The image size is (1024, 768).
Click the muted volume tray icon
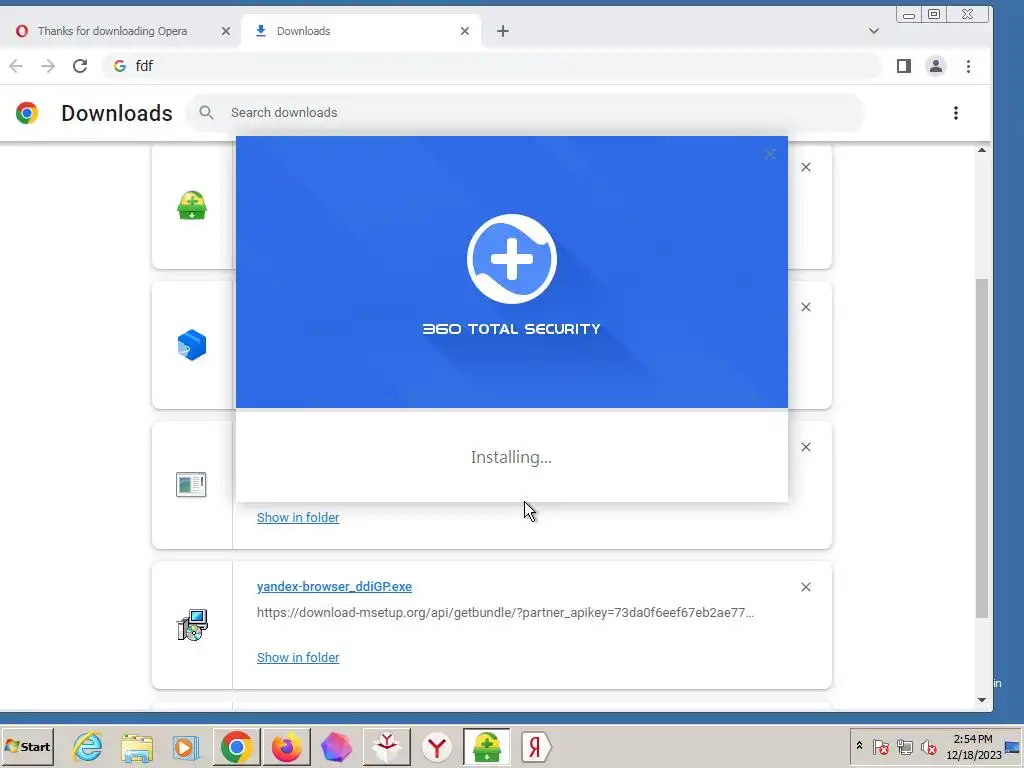(928, 746)
